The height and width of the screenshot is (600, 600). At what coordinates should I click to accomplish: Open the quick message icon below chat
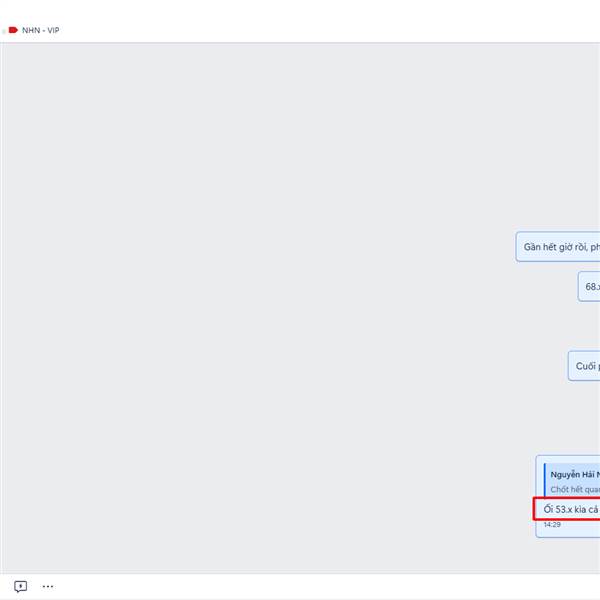pos(21,586)
